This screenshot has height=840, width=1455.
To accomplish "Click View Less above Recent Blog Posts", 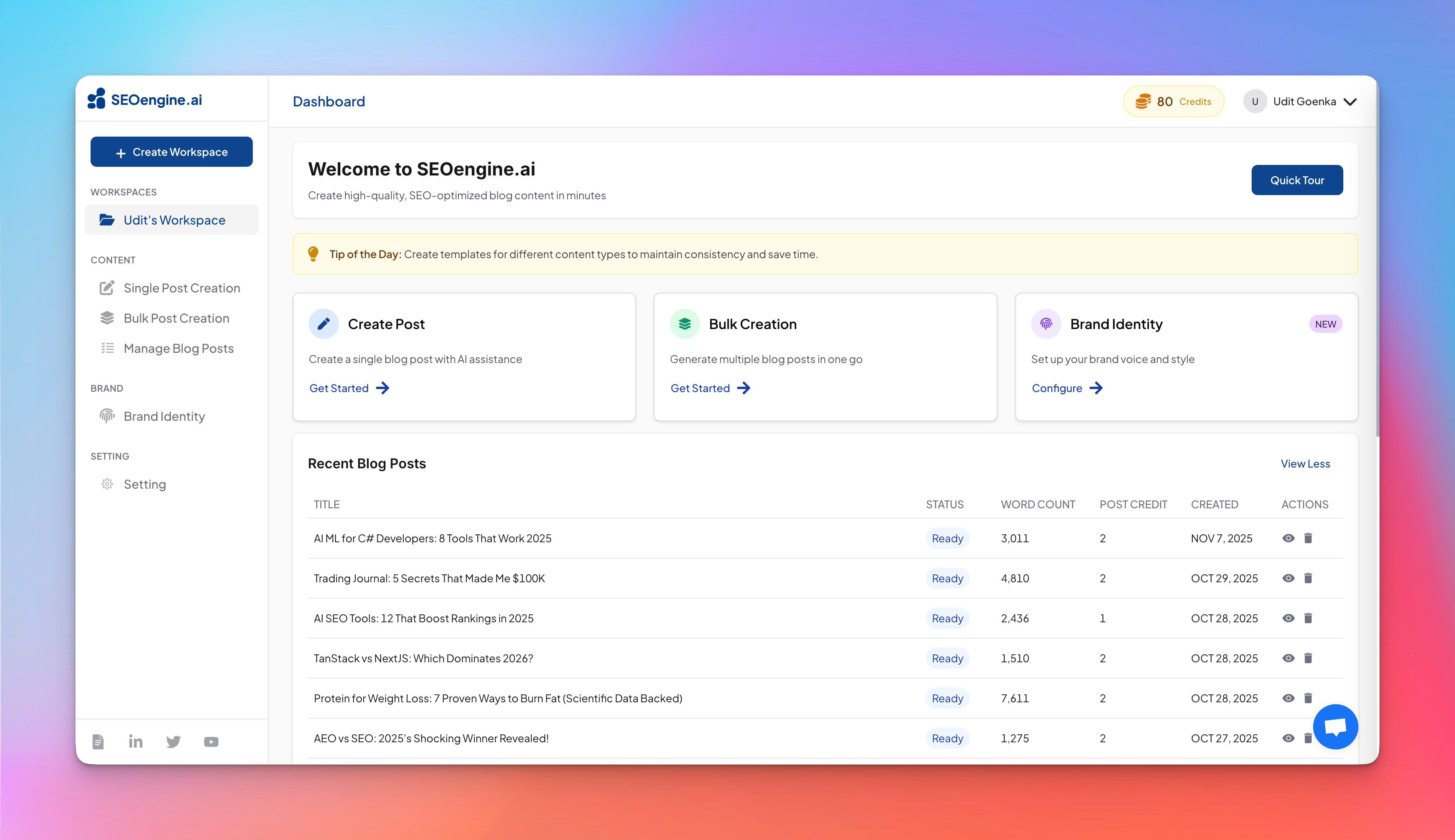I will pos(1305,463).
